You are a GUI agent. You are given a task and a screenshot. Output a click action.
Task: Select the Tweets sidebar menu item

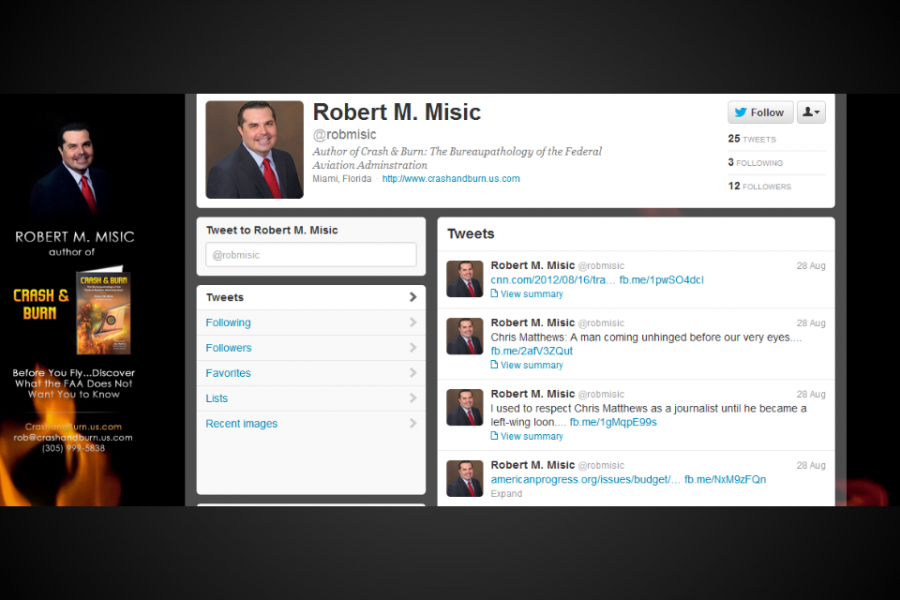311,297
